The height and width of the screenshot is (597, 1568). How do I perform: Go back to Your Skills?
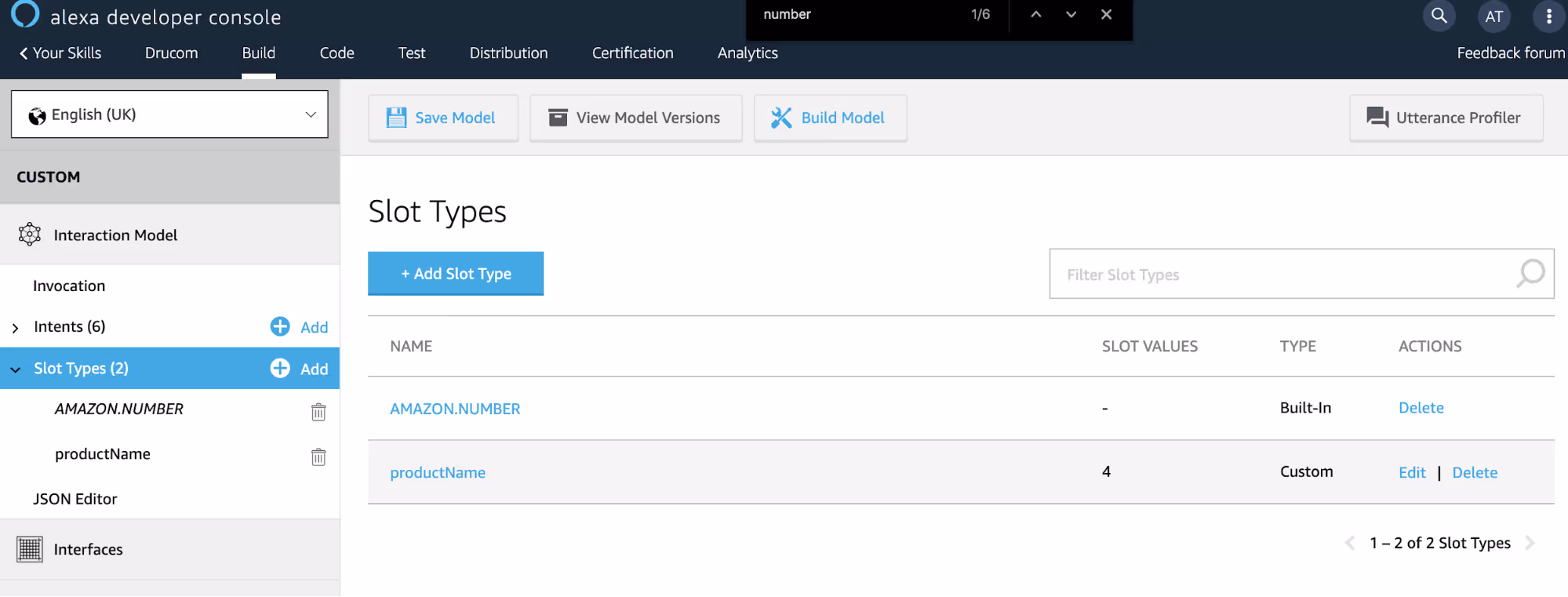point(60,53)
